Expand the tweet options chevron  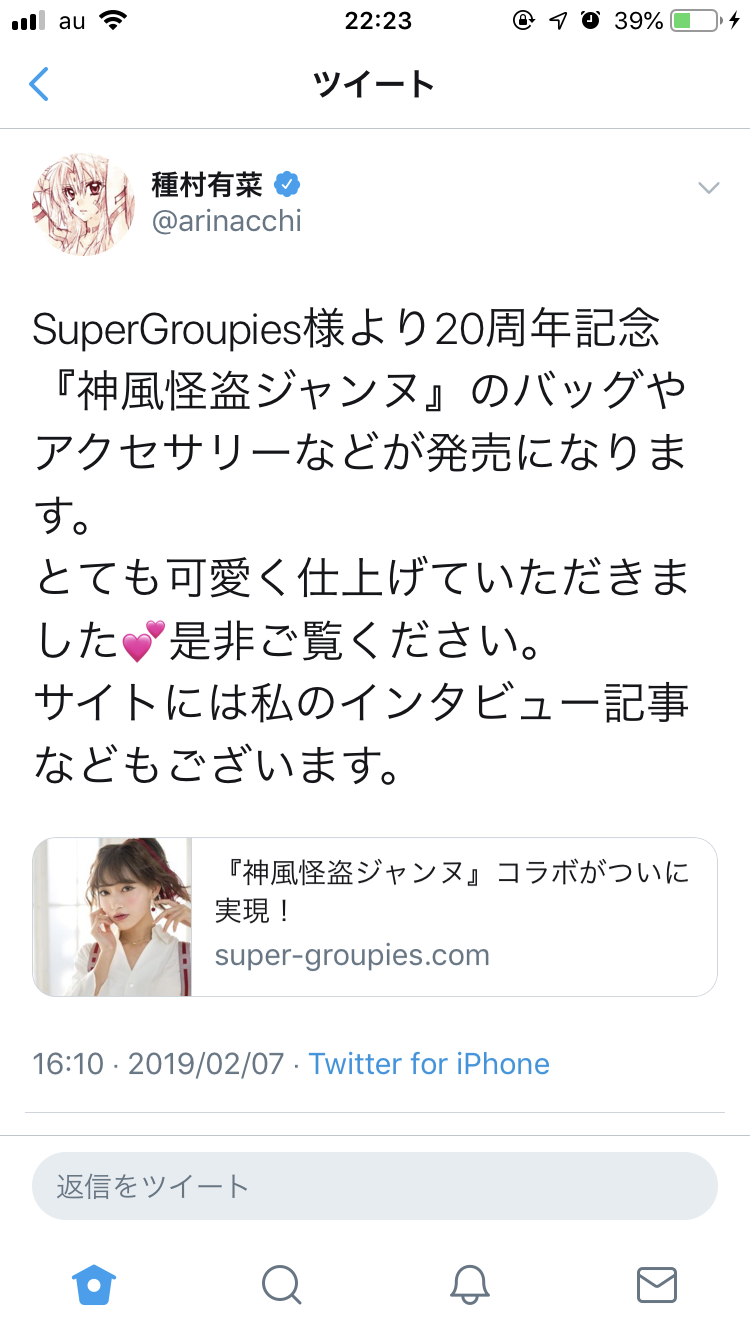click(709, 187)
